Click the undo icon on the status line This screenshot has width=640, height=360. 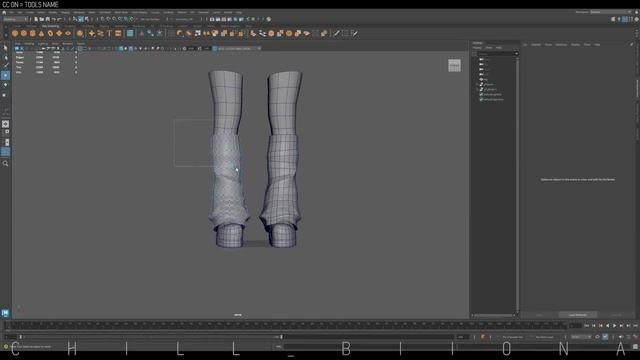[54, 19]
